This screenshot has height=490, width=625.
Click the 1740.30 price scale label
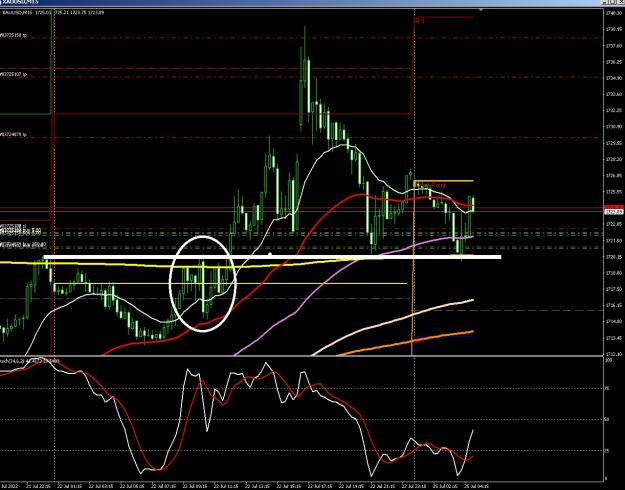pos(613,13)
